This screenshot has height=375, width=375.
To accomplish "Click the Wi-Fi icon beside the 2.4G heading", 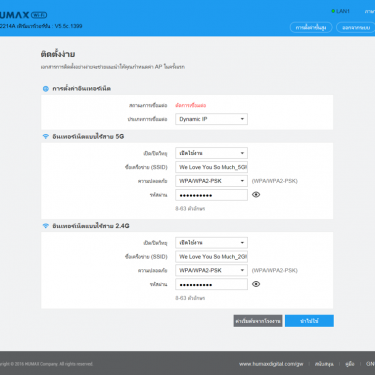I will coord(46,226).
